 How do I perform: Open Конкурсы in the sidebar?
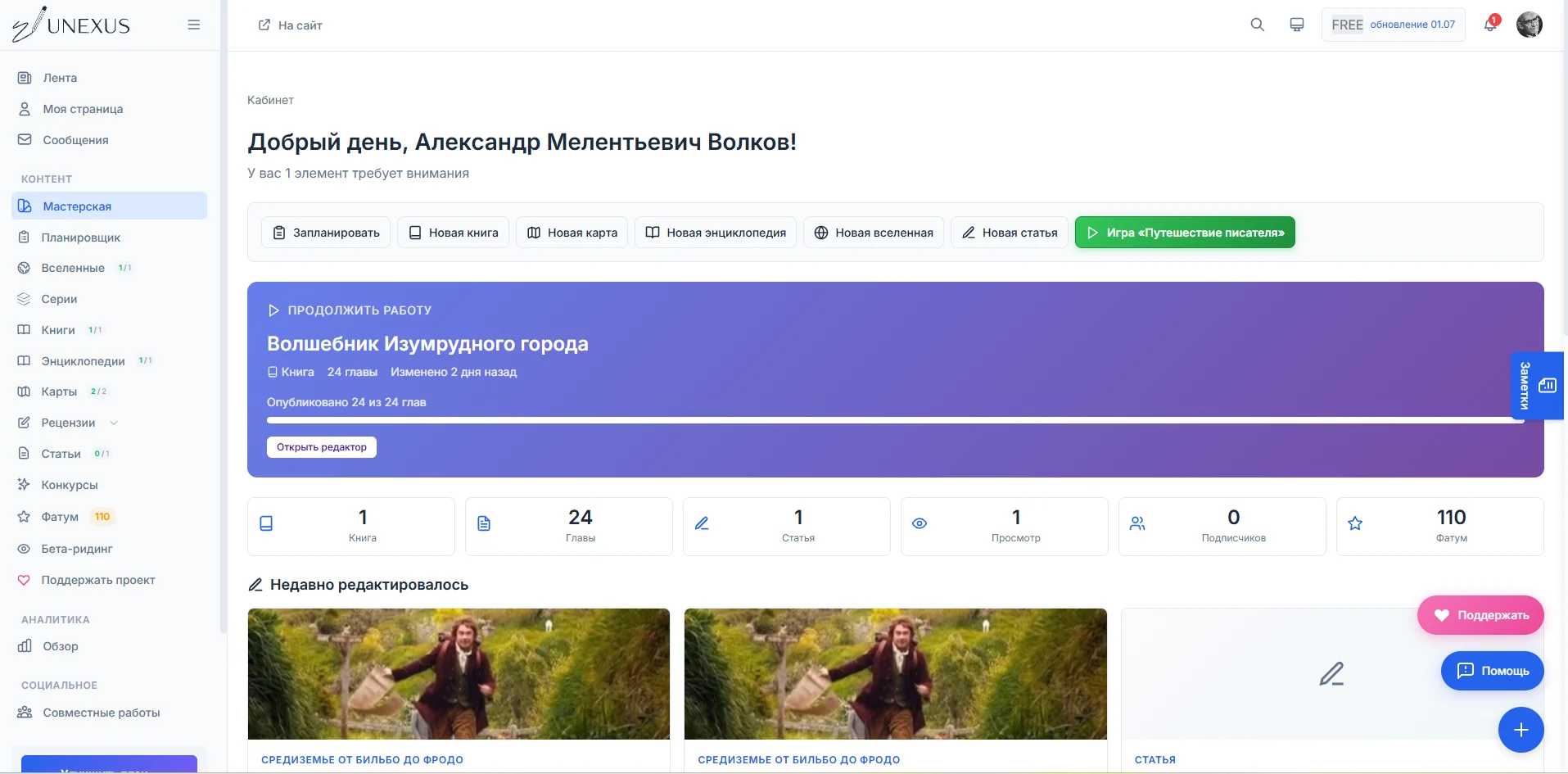[110, 485]
